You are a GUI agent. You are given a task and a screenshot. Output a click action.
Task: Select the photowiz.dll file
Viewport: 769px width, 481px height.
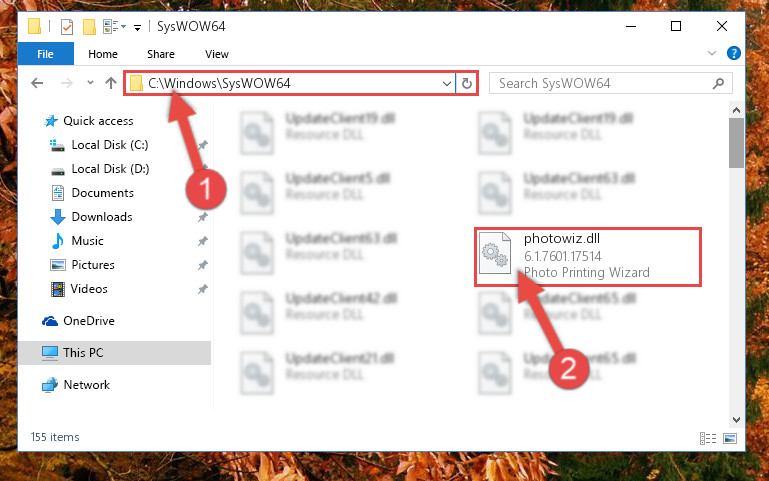point(588,256)
